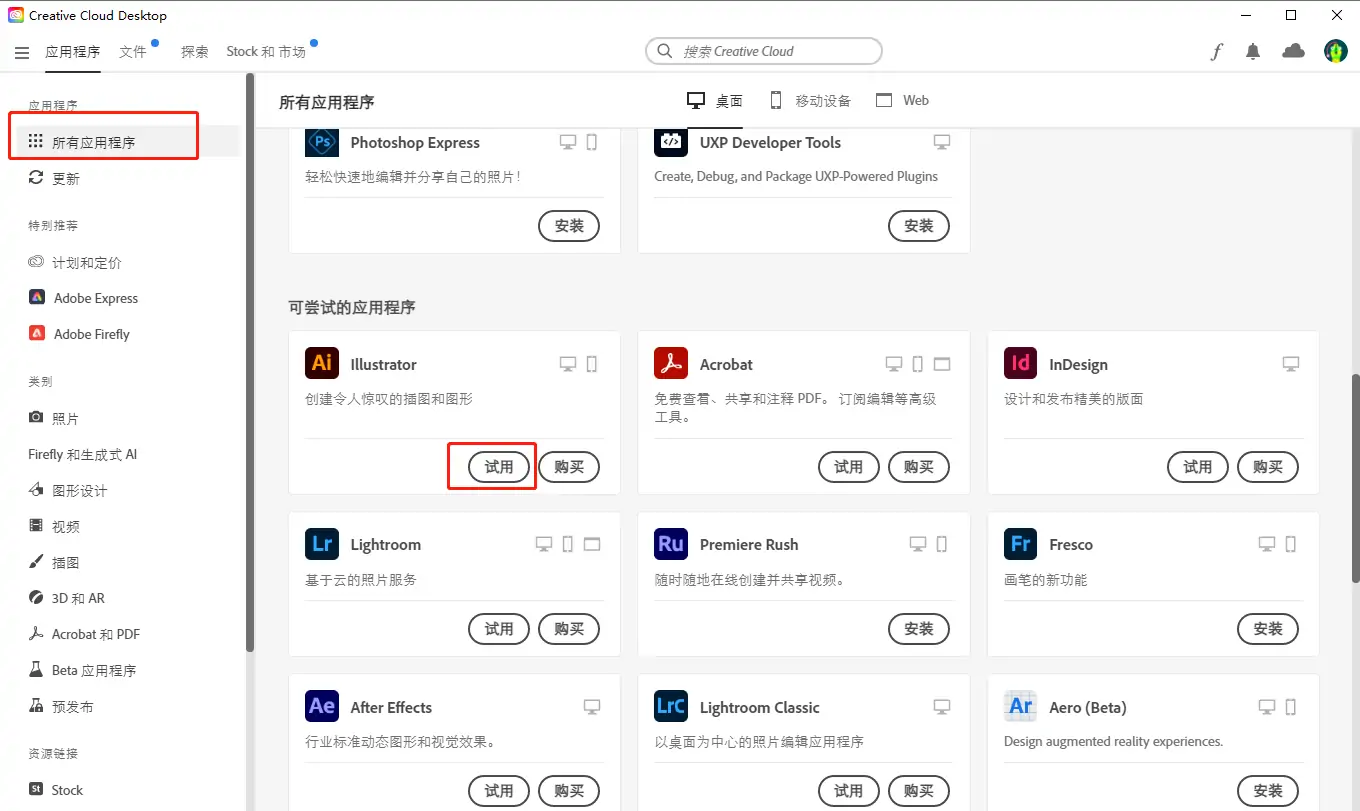Screen dimensions: 1360x811
Task: Open the Aero (Beta) app icon
Action: tap(1020, 707)
